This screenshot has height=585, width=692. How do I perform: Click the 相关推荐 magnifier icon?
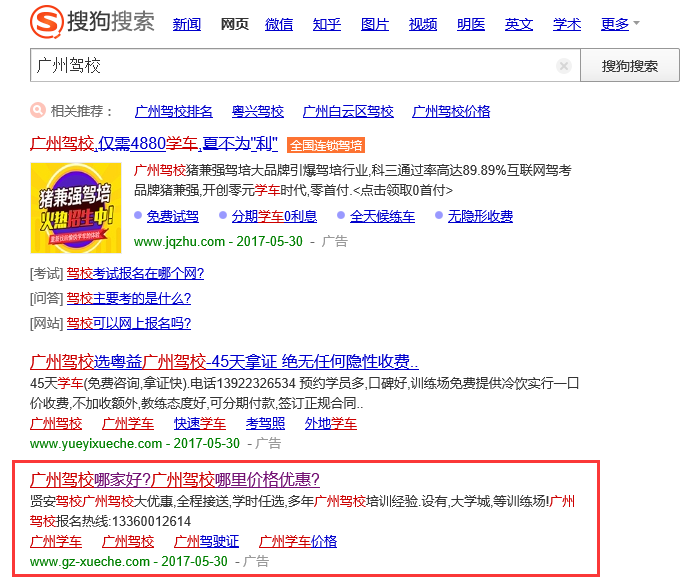click(38, 110)
